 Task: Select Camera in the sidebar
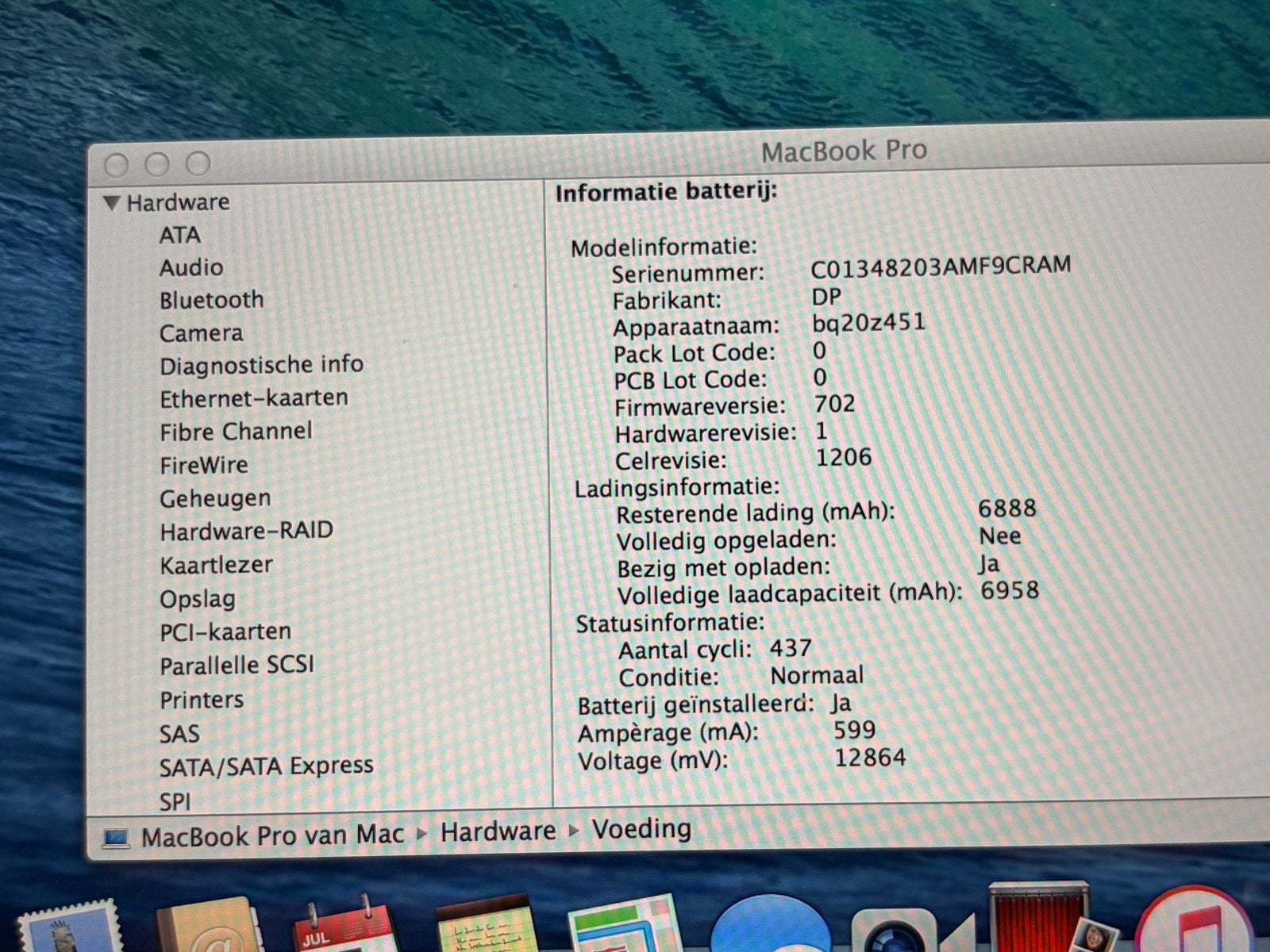201,333
